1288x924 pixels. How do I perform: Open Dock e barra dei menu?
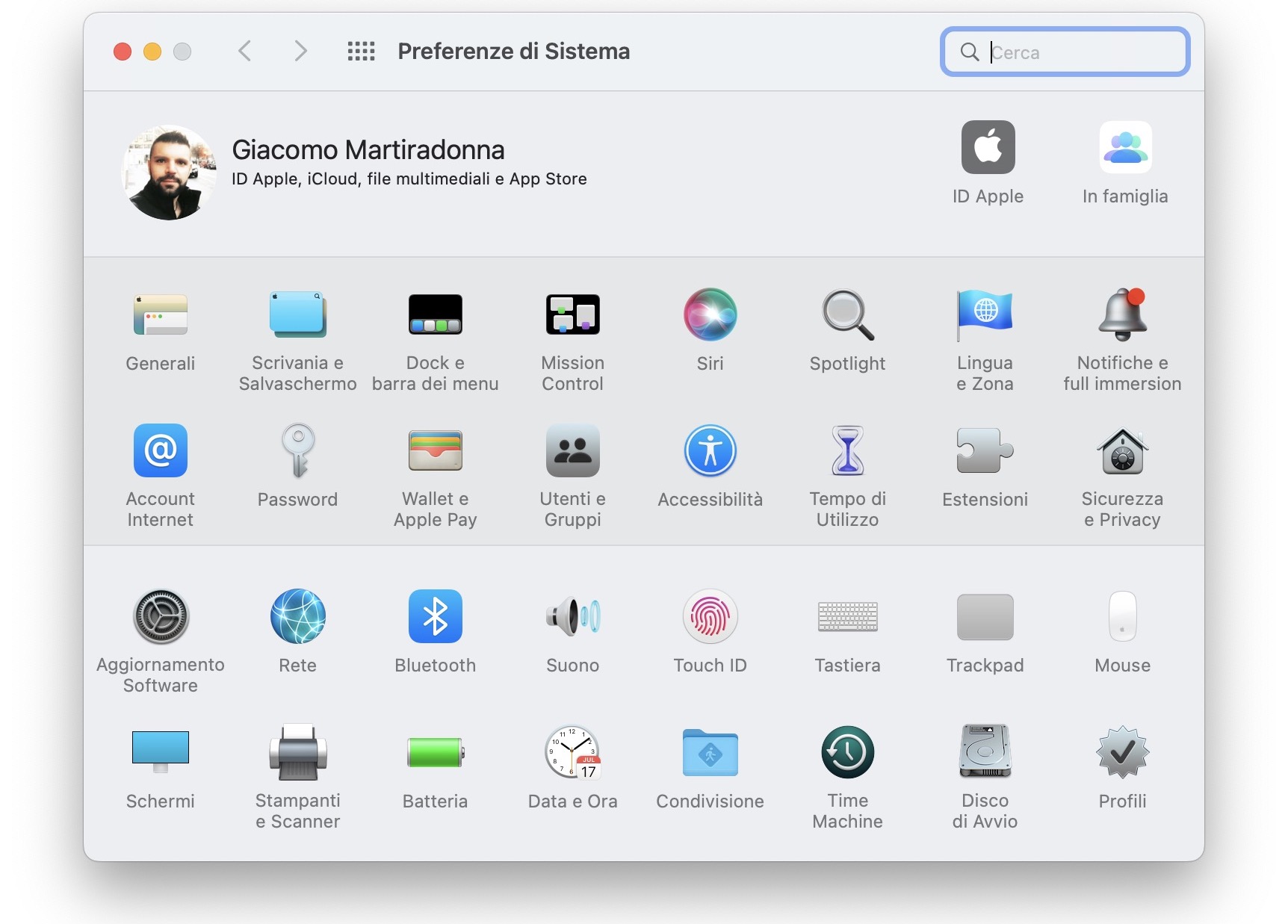[435, 315]
